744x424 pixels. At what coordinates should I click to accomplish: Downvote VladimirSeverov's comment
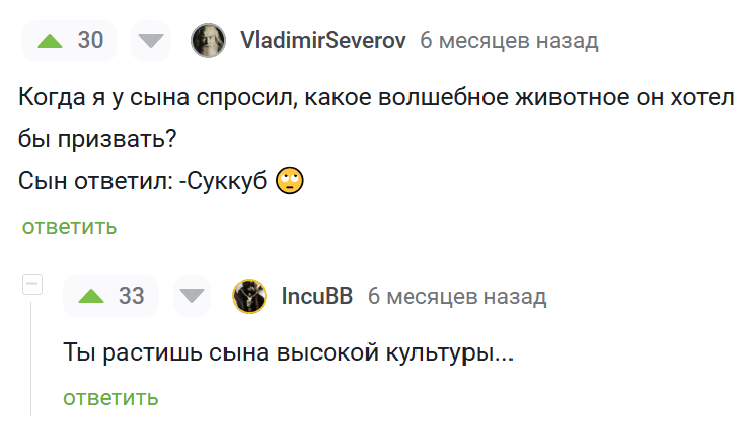[x=151, y=41]
